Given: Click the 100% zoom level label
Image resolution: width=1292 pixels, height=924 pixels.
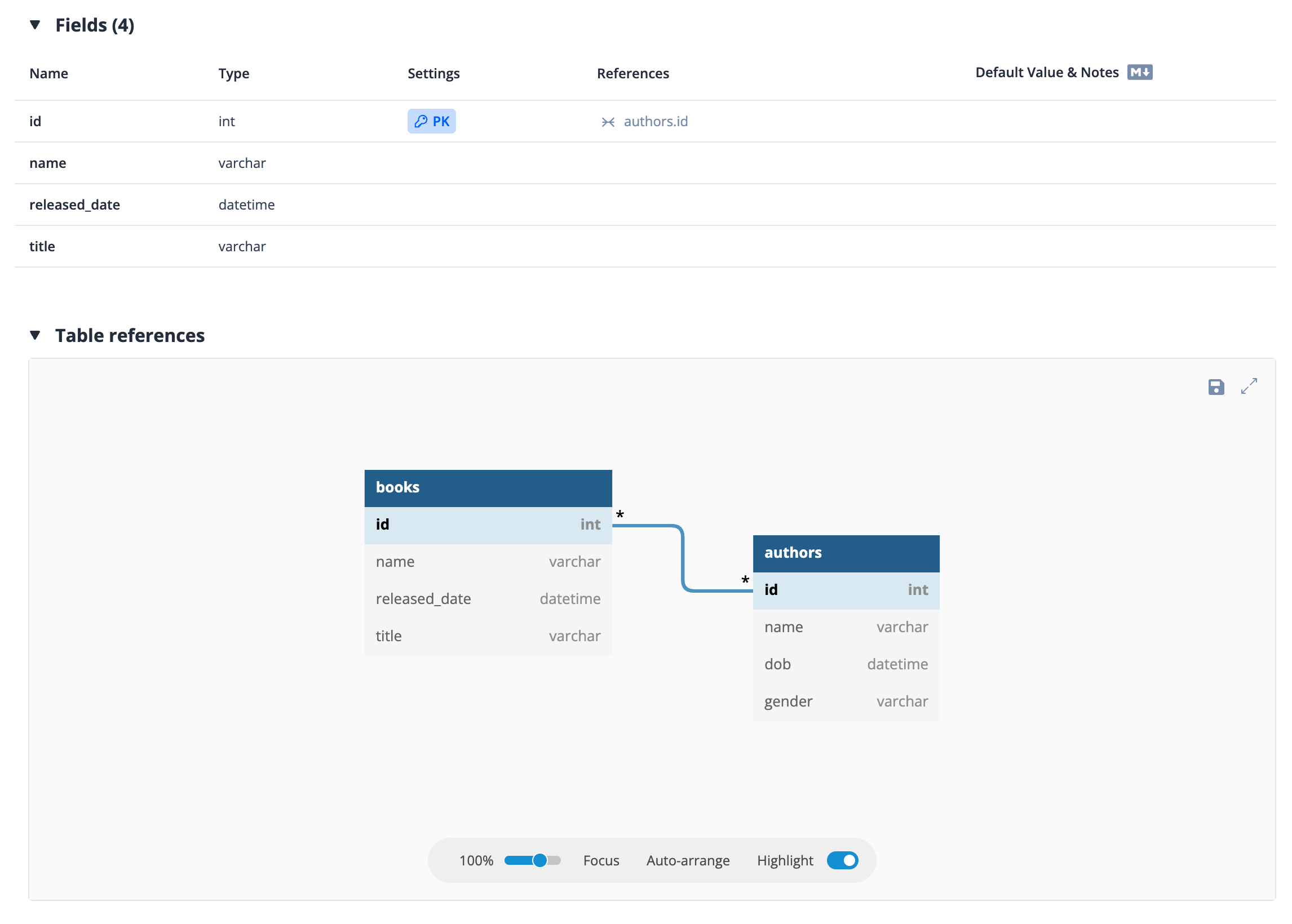Looking at the screenshot, I should pyautogui.click(x=476, y=860).
